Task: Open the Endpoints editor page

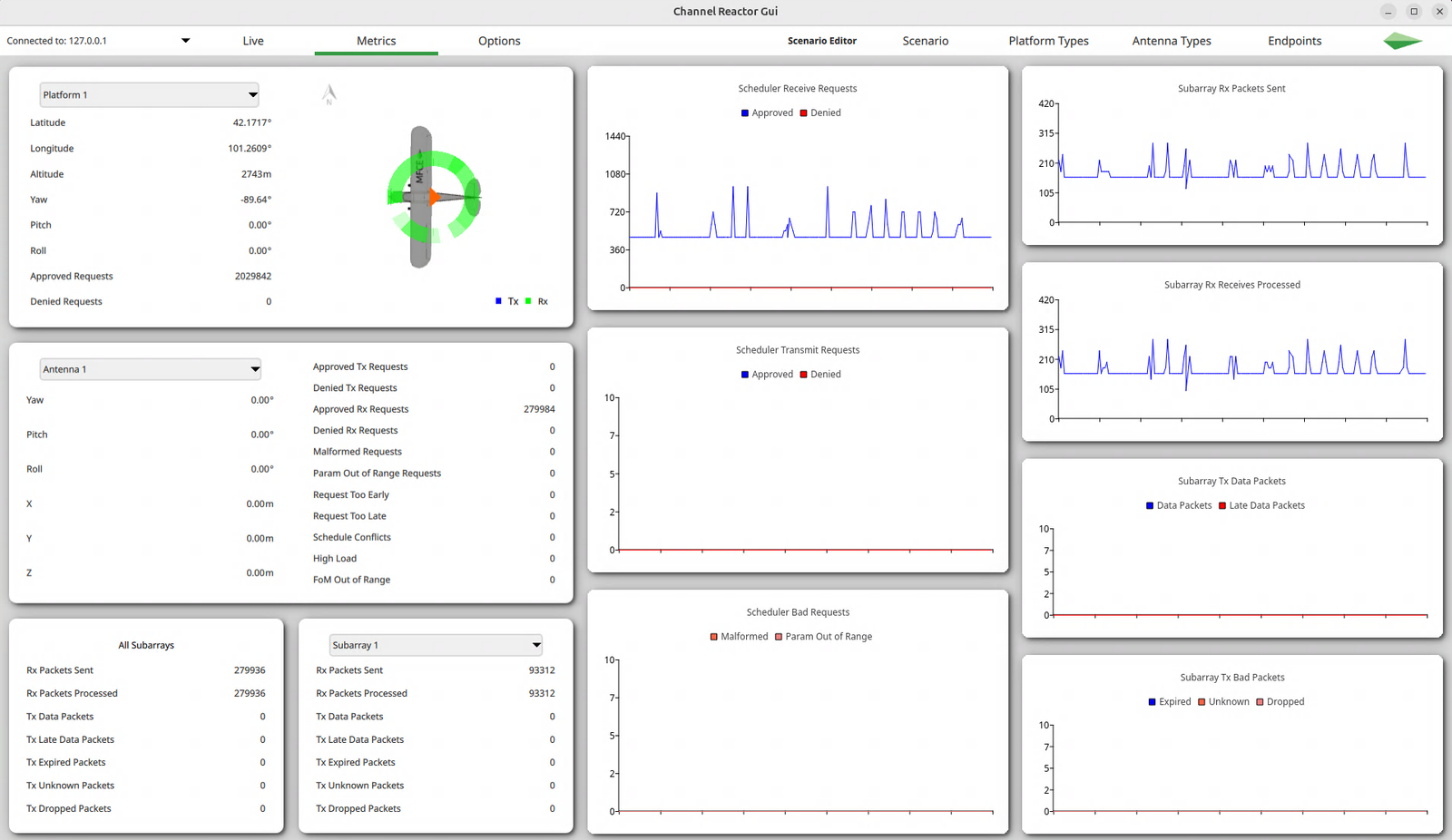Action: (1294, 41)
